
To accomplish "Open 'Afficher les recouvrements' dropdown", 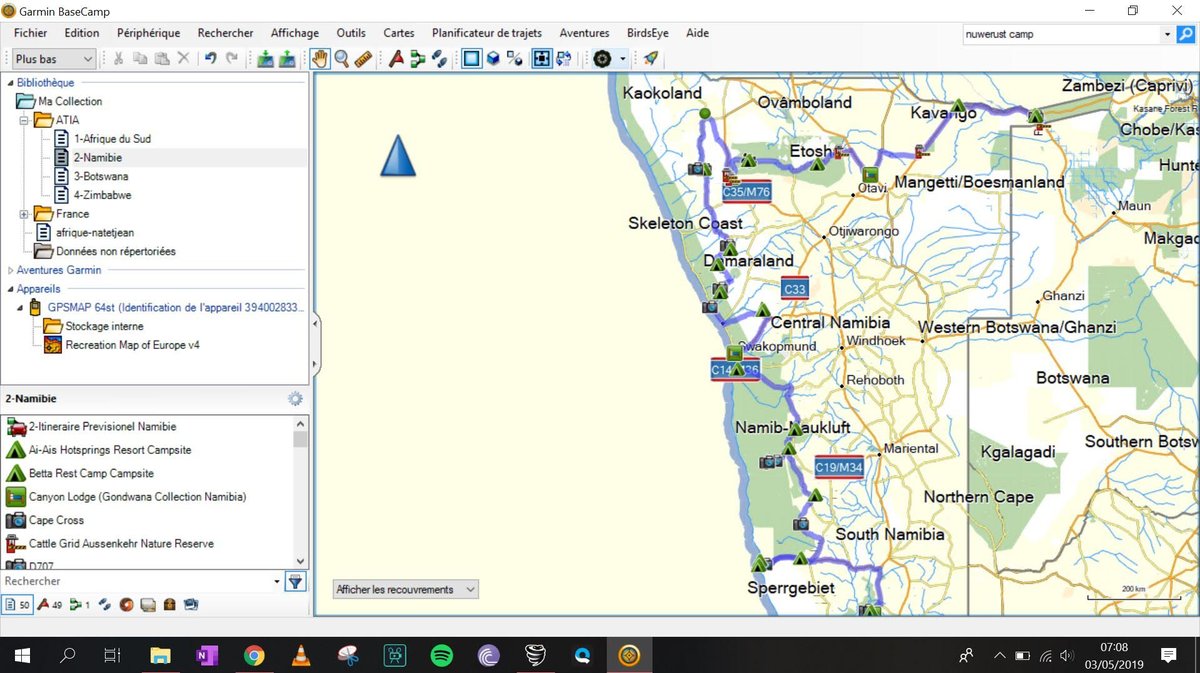I will 405,589.
